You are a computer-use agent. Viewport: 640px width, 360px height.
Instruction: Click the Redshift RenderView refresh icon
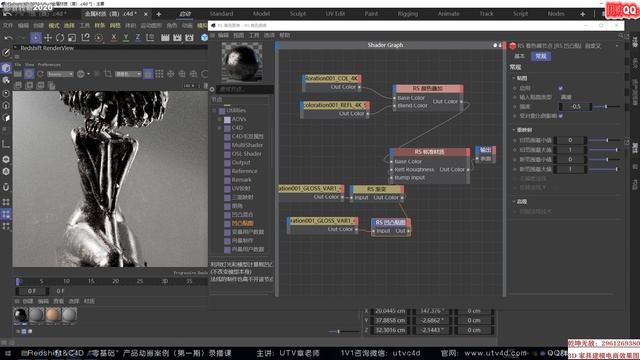[40, 74]
